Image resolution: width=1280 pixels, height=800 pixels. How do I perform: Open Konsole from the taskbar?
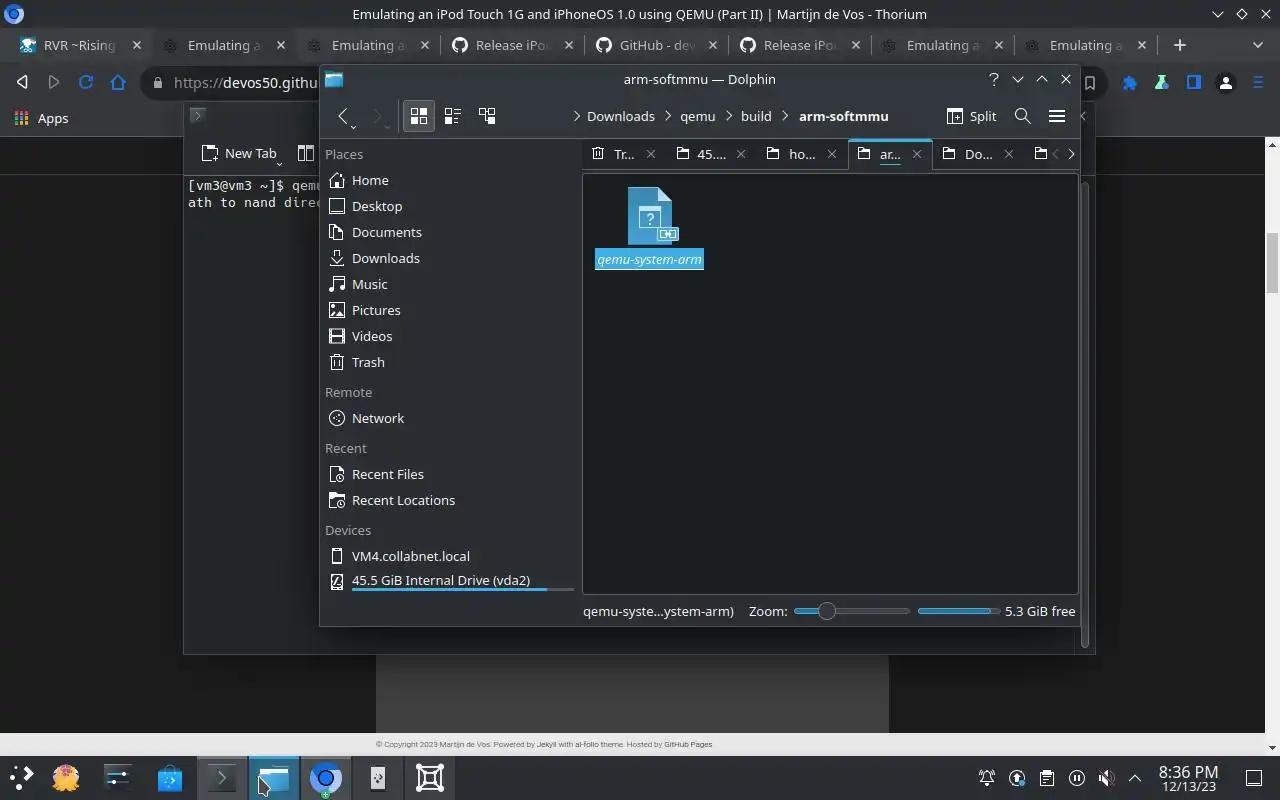pyautogui.click(x=221, y=777)
